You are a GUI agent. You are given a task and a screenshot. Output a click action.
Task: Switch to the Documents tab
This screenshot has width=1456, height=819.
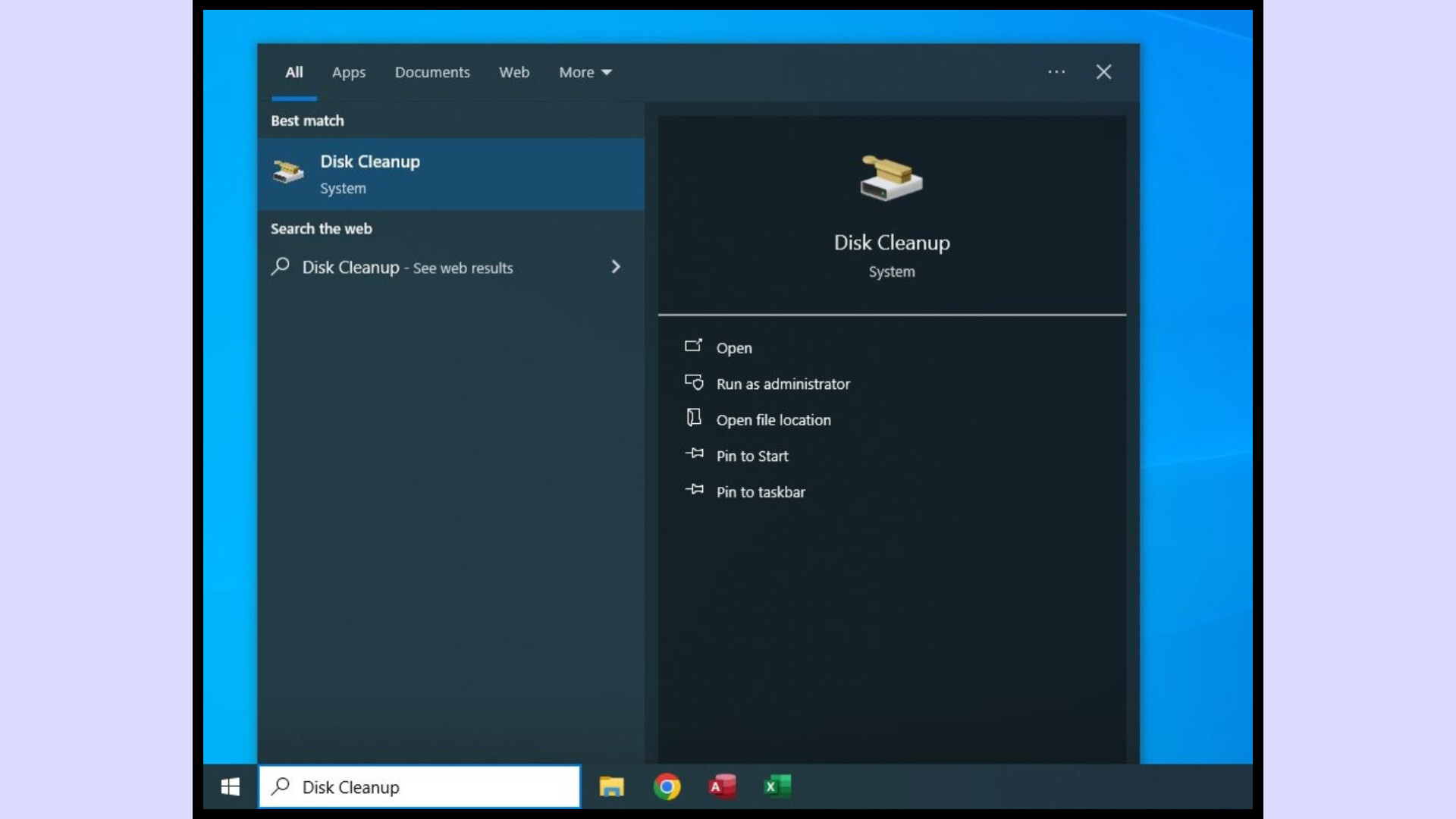coord(432,73)
